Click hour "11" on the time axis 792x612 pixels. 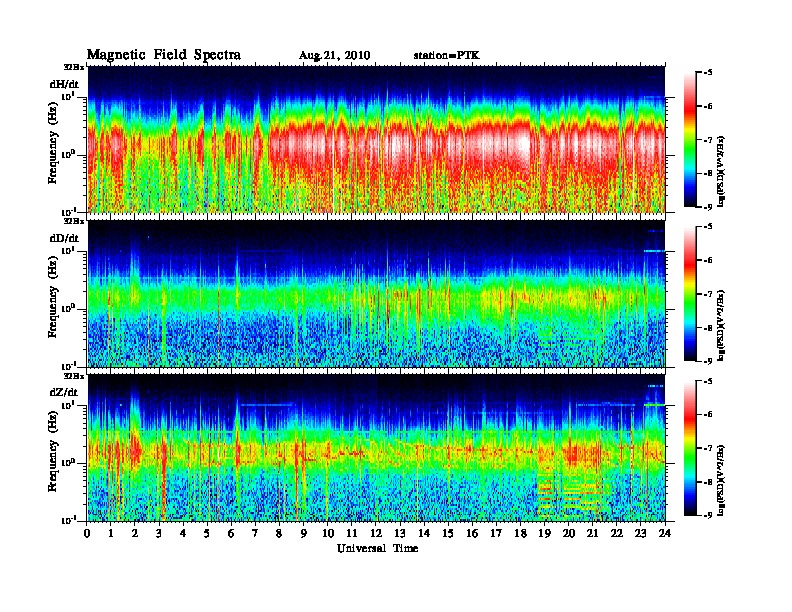352,533
